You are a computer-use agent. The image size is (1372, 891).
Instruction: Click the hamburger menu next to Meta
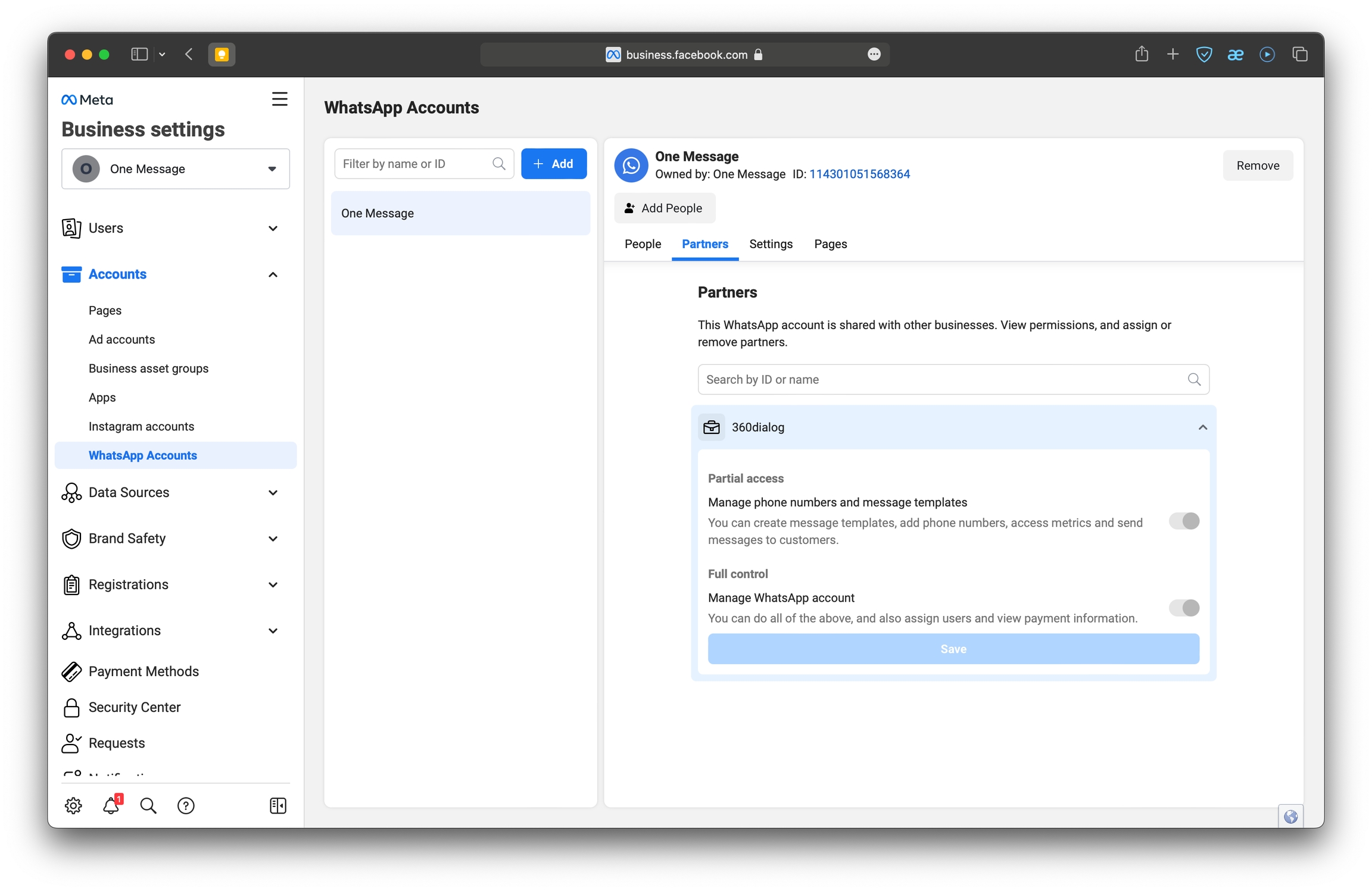tap(279, 99)
